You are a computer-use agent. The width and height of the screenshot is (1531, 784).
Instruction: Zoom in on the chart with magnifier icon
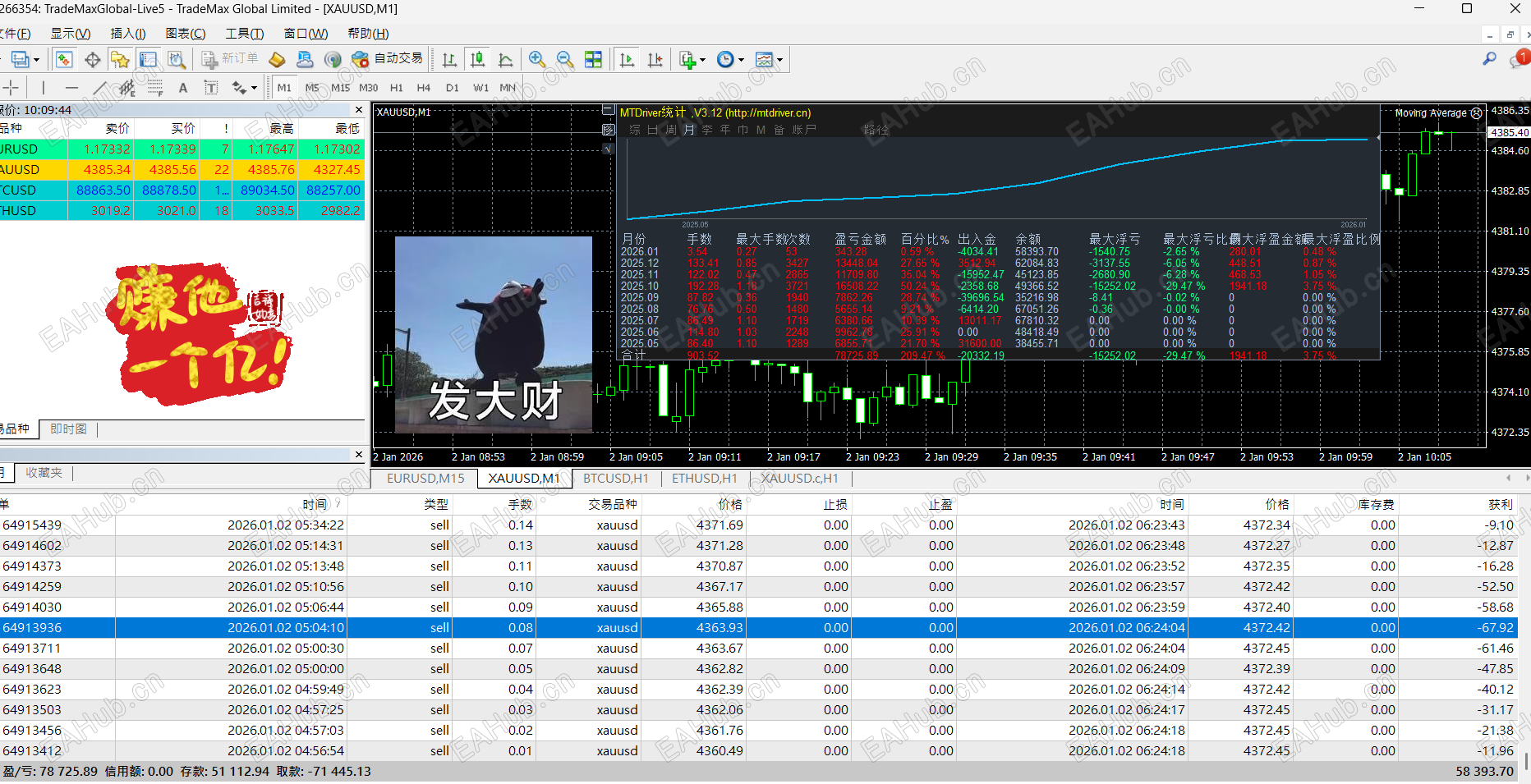click(x=538, y=58)
